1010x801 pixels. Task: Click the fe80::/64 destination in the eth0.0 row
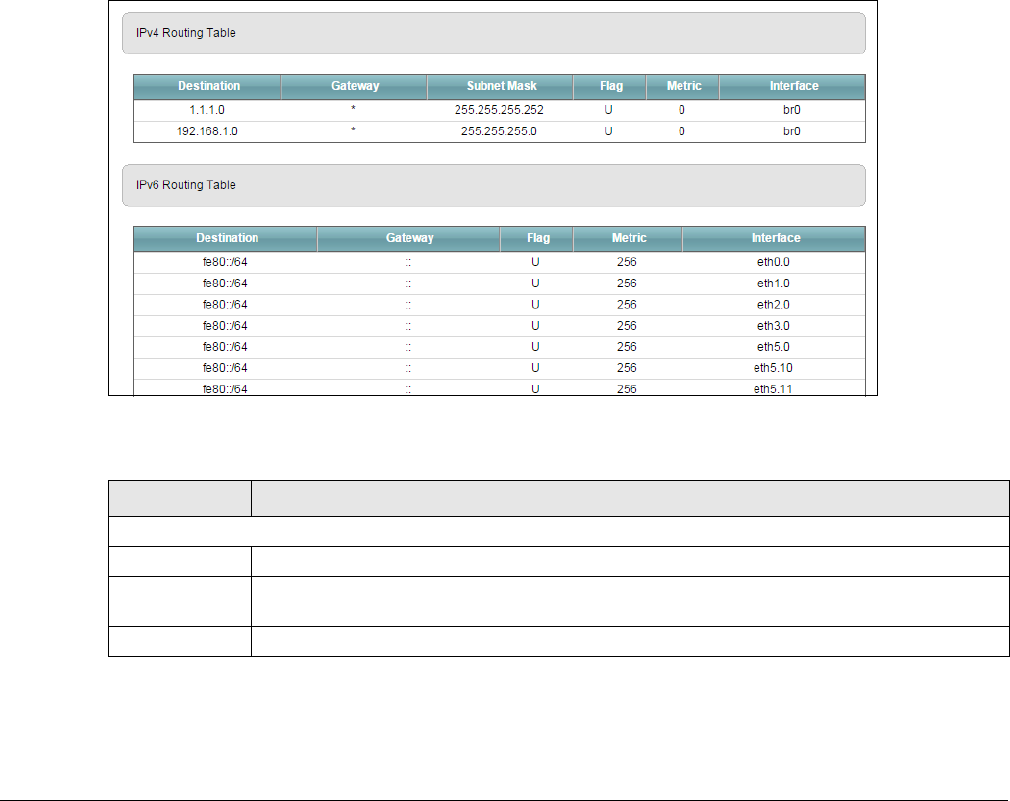[225, 262]
